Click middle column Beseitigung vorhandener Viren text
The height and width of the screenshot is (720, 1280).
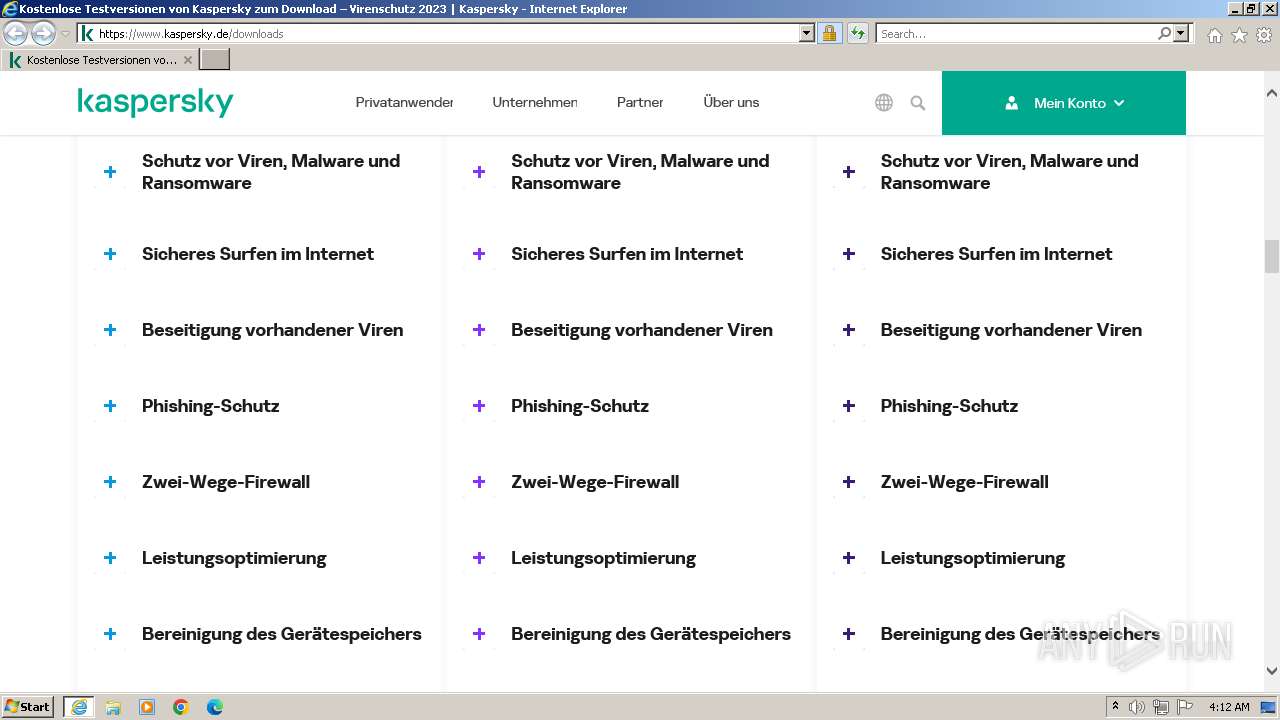[642, 330]
